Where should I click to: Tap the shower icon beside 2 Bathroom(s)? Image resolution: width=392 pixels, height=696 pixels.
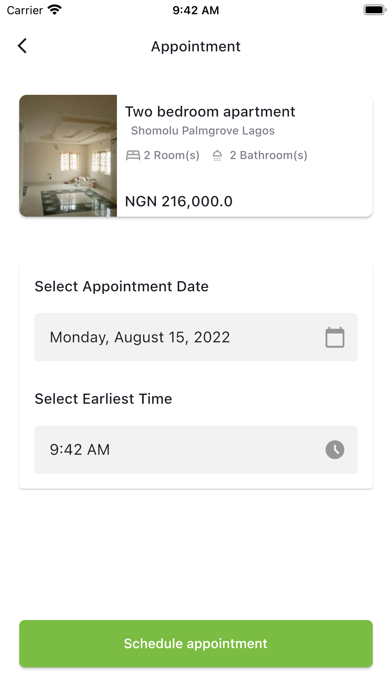[x=217, y=155]
